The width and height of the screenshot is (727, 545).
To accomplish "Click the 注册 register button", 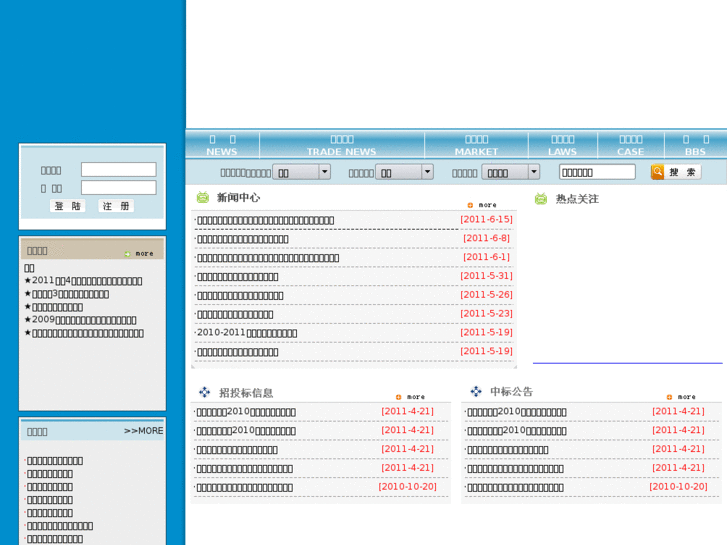I will [x=116, y=206].
